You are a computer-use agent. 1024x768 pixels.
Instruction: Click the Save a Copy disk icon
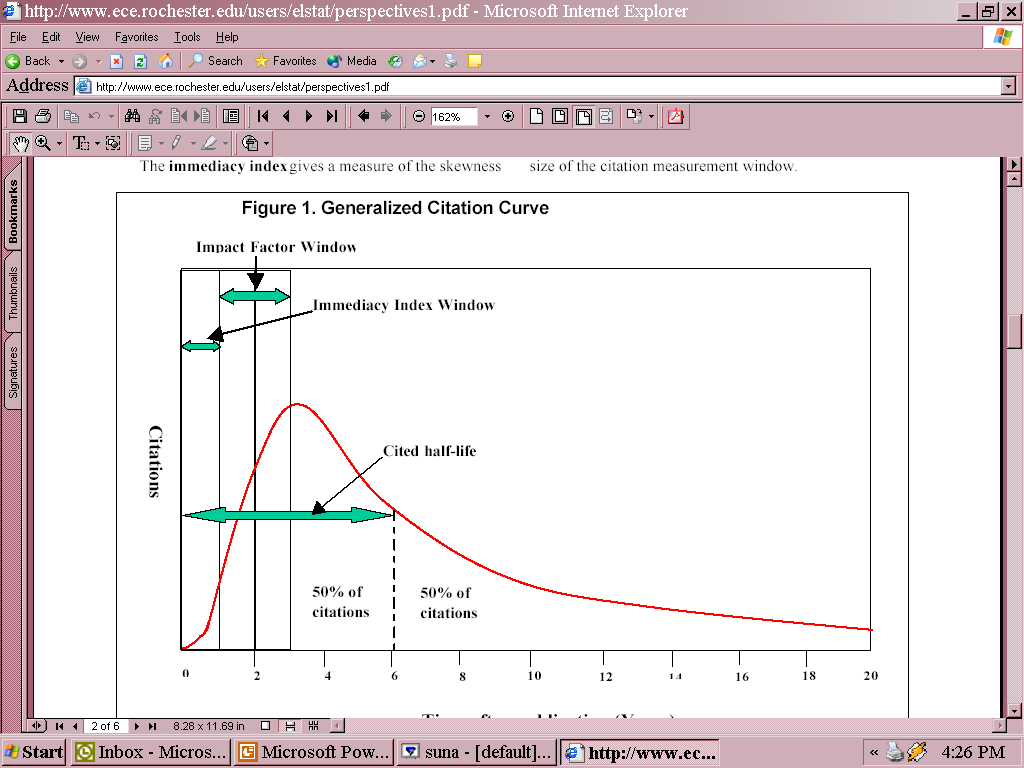click(x=20, y=116)
